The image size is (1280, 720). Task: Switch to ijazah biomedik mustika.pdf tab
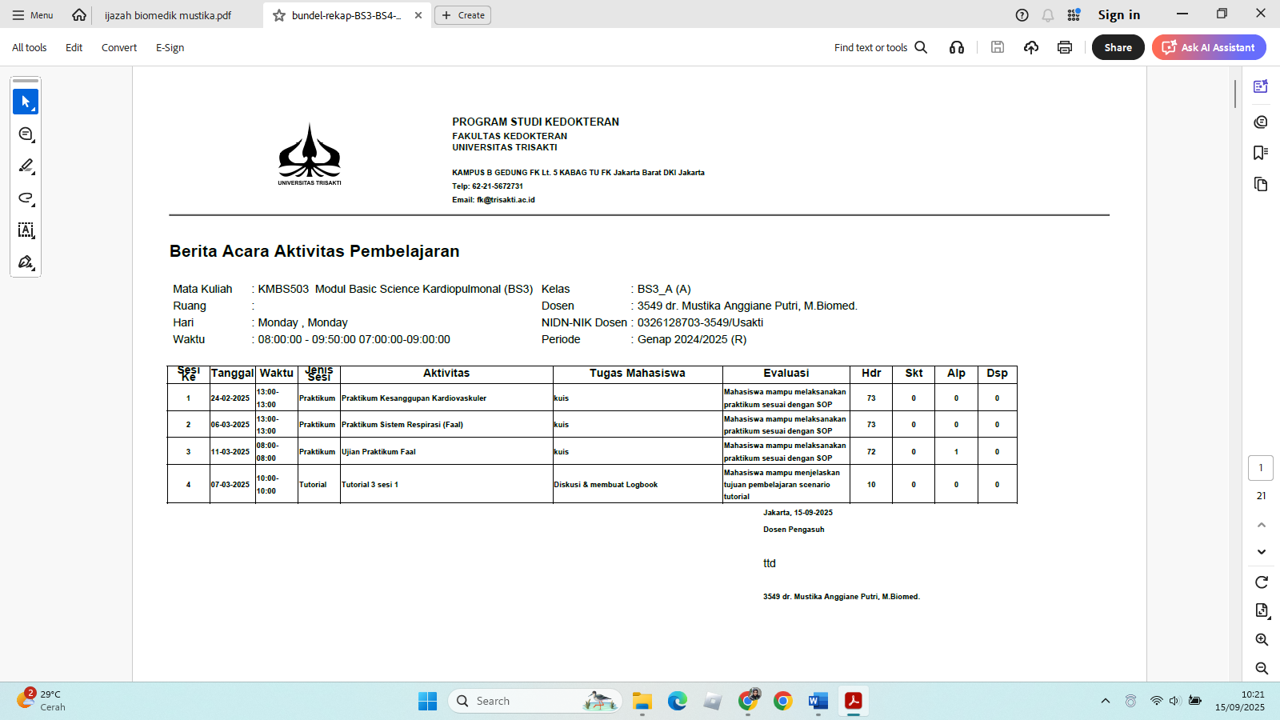coord(168,15)
